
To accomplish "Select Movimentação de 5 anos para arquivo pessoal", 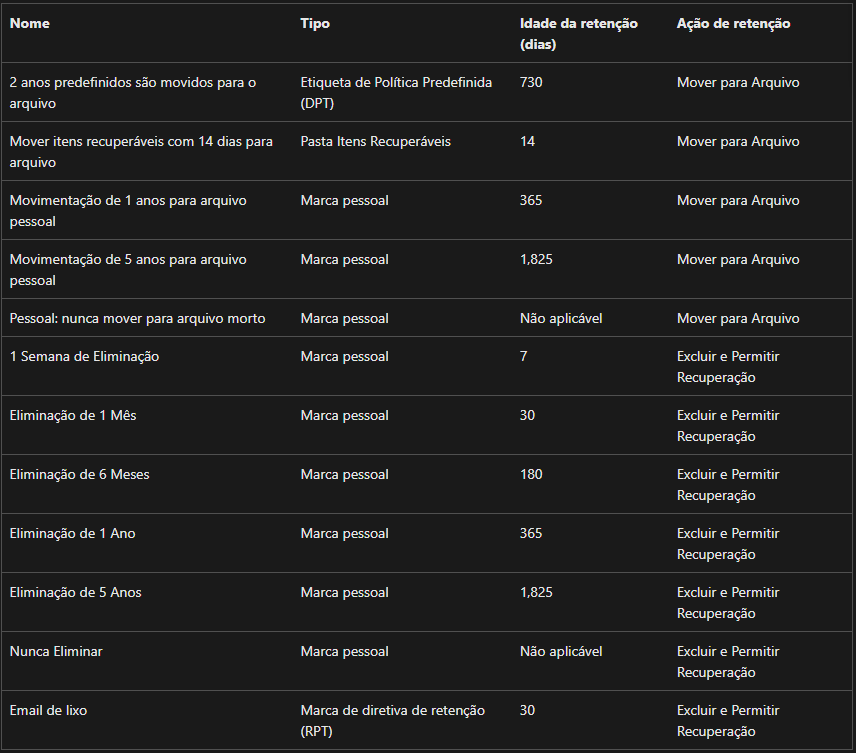I will tap(128, 269).
